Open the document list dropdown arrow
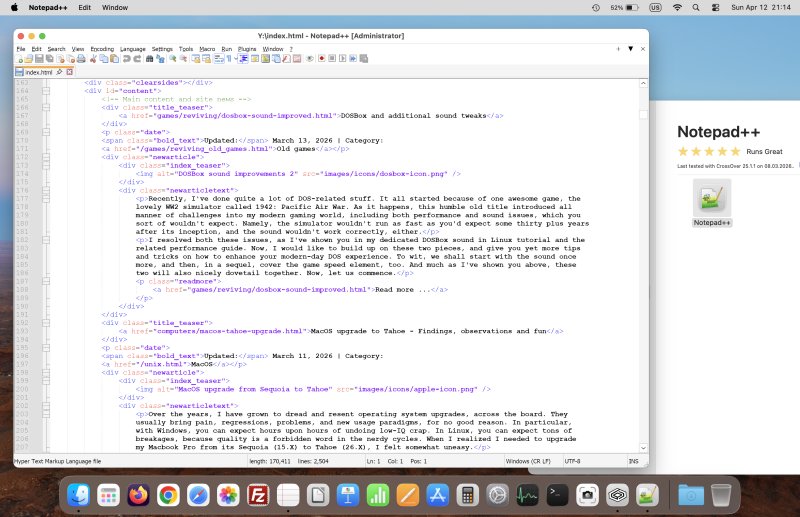The image size is (800, 517). click(x=631, y=48)
